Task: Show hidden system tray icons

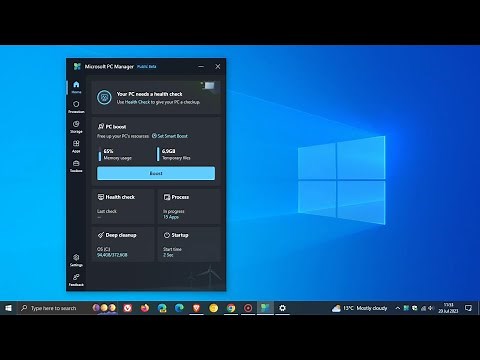Action: click(x=398, y=308)
